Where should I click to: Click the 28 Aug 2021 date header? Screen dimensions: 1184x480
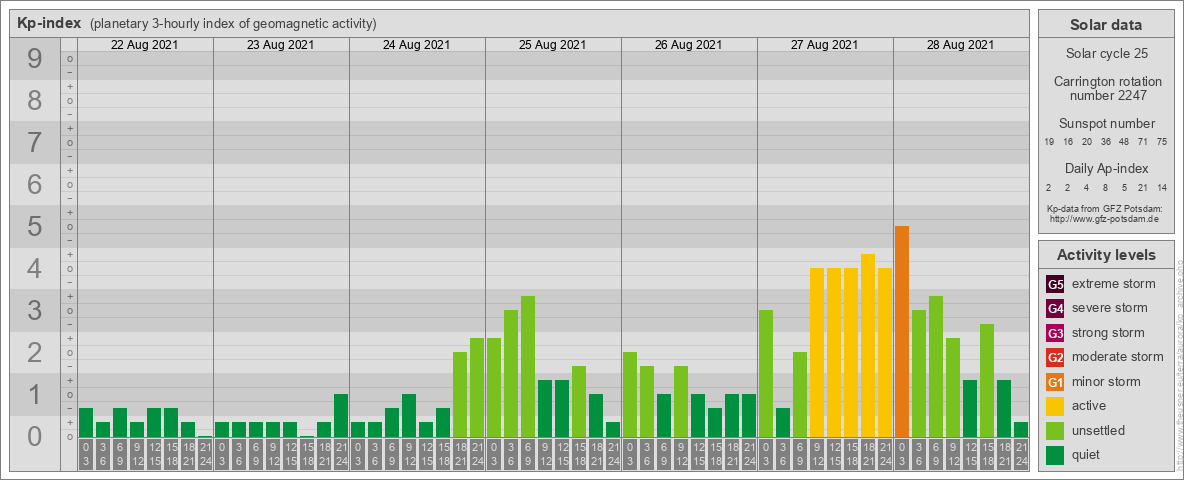pyautogui.click(x=961, y=45)
